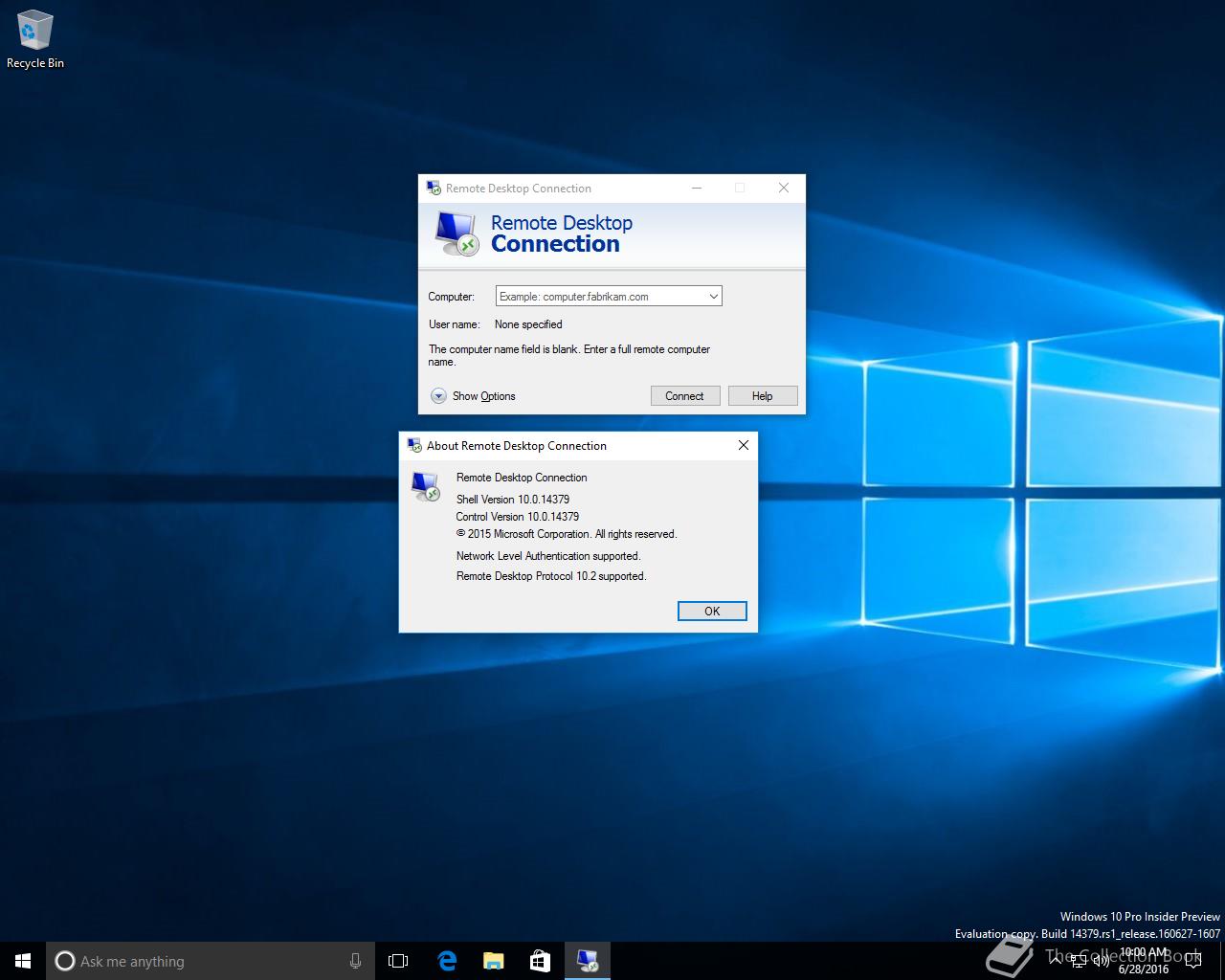The height and width of the screenshot is (980, 1225).
Task: Open Task View on the taskbar
Action: pos(398,961)
